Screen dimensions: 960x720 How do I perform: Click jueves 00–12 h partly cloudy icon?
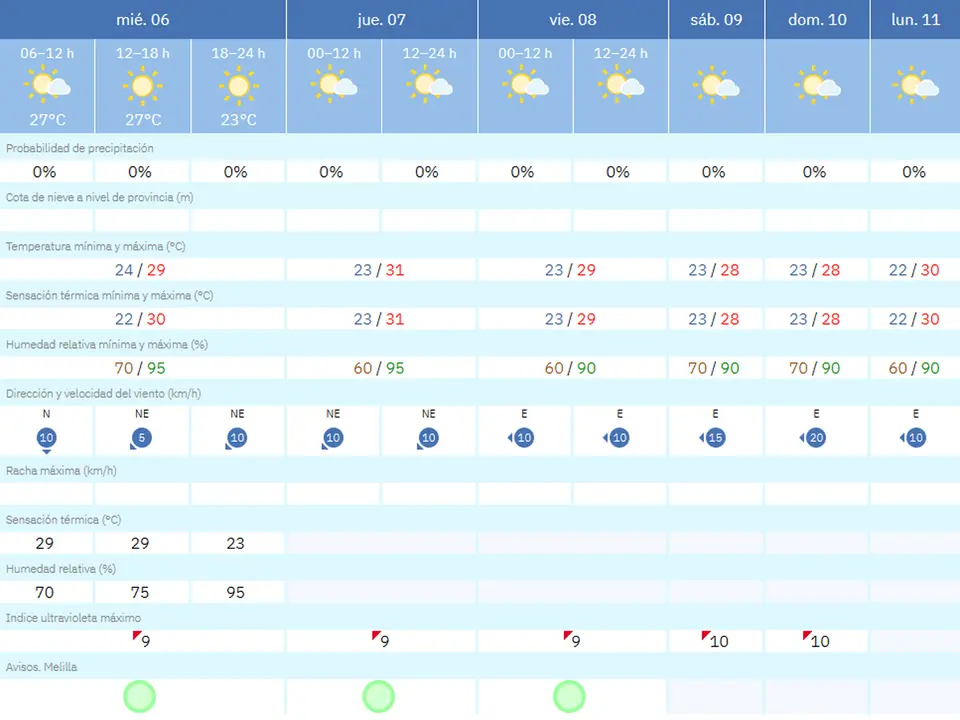[x=334, y=84]
